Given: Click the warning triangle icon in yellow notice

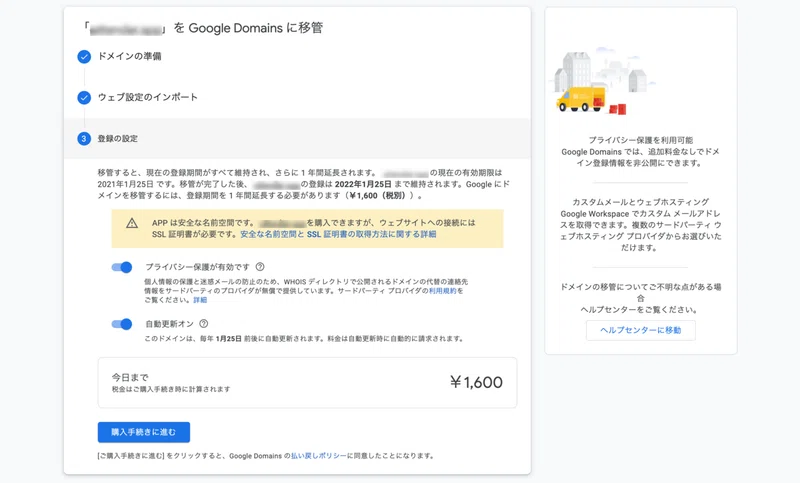Looking at the screenshot, I should [132, 223].
